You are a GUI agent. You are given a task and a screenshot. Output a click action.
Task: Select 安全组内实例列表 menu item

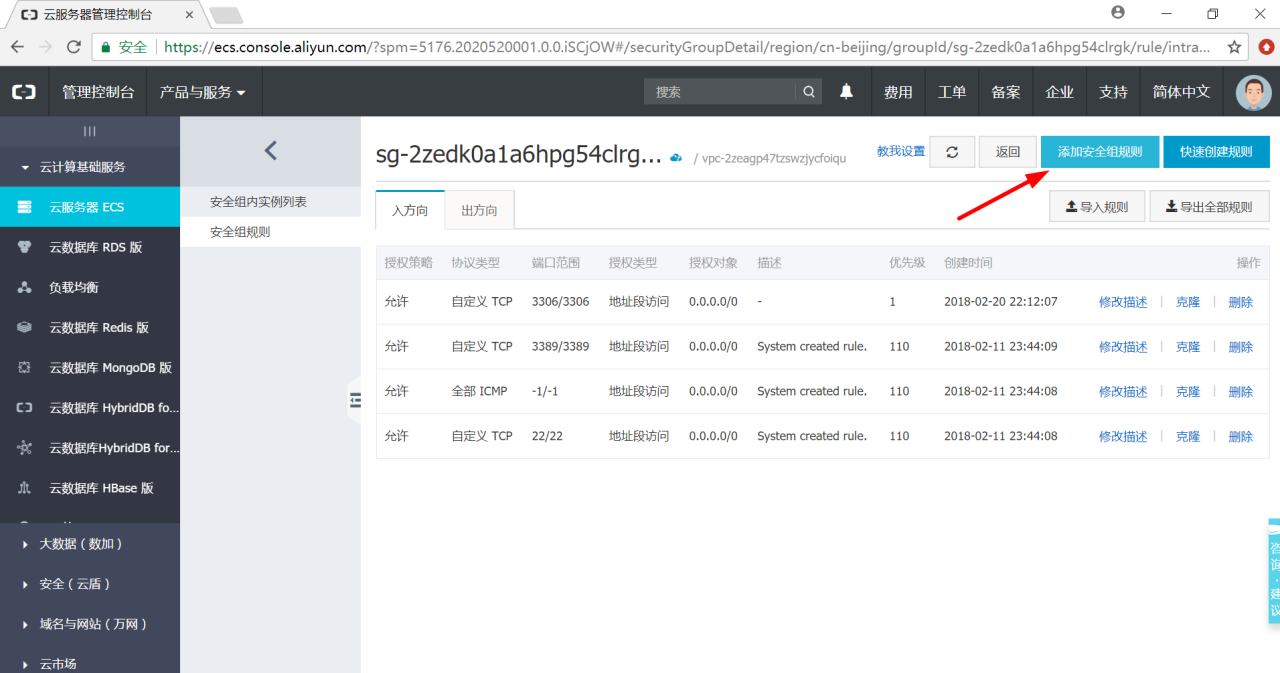(x=258, y=202)
